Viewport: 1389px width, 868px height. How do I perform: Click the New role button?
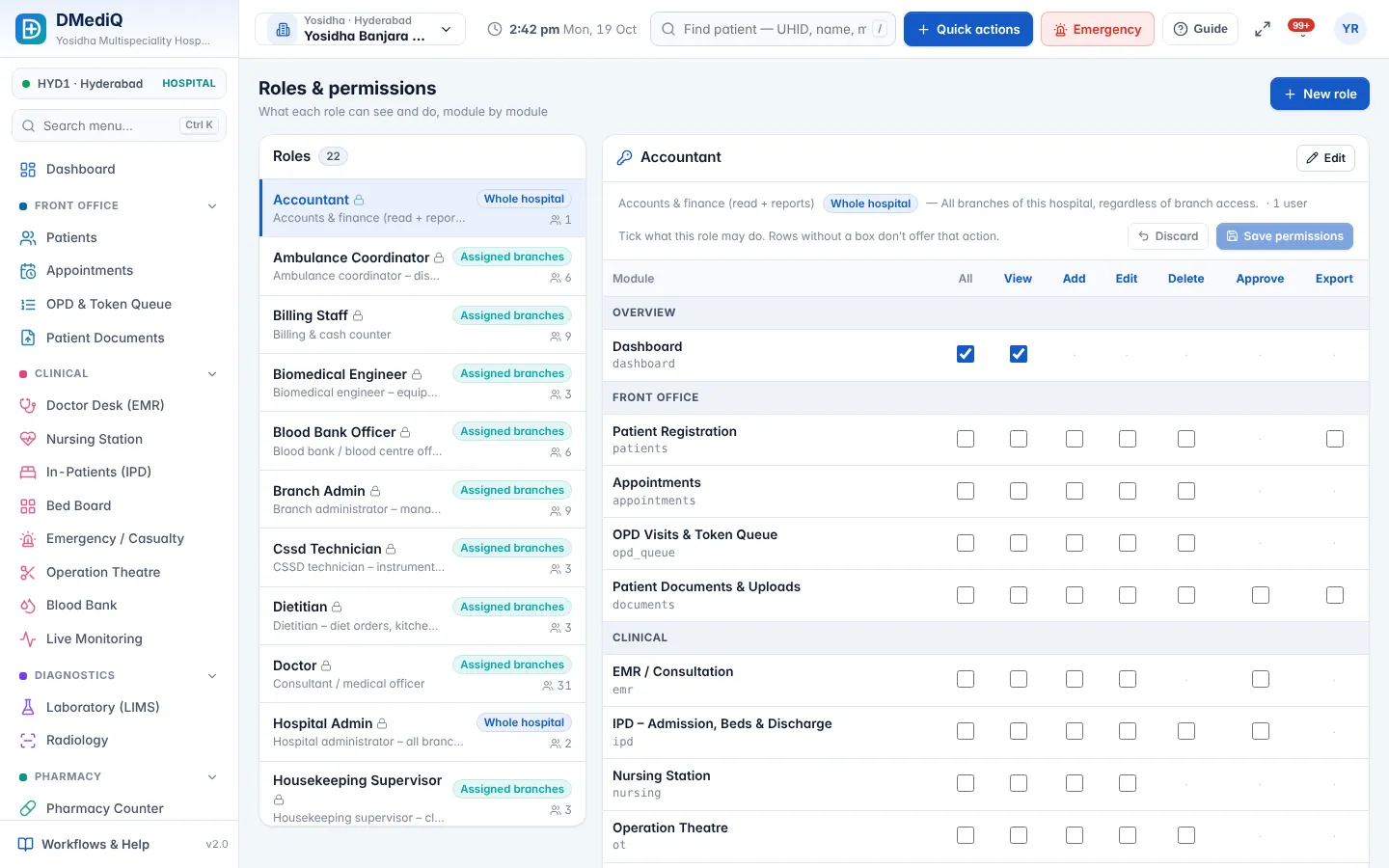(1320, 94)
